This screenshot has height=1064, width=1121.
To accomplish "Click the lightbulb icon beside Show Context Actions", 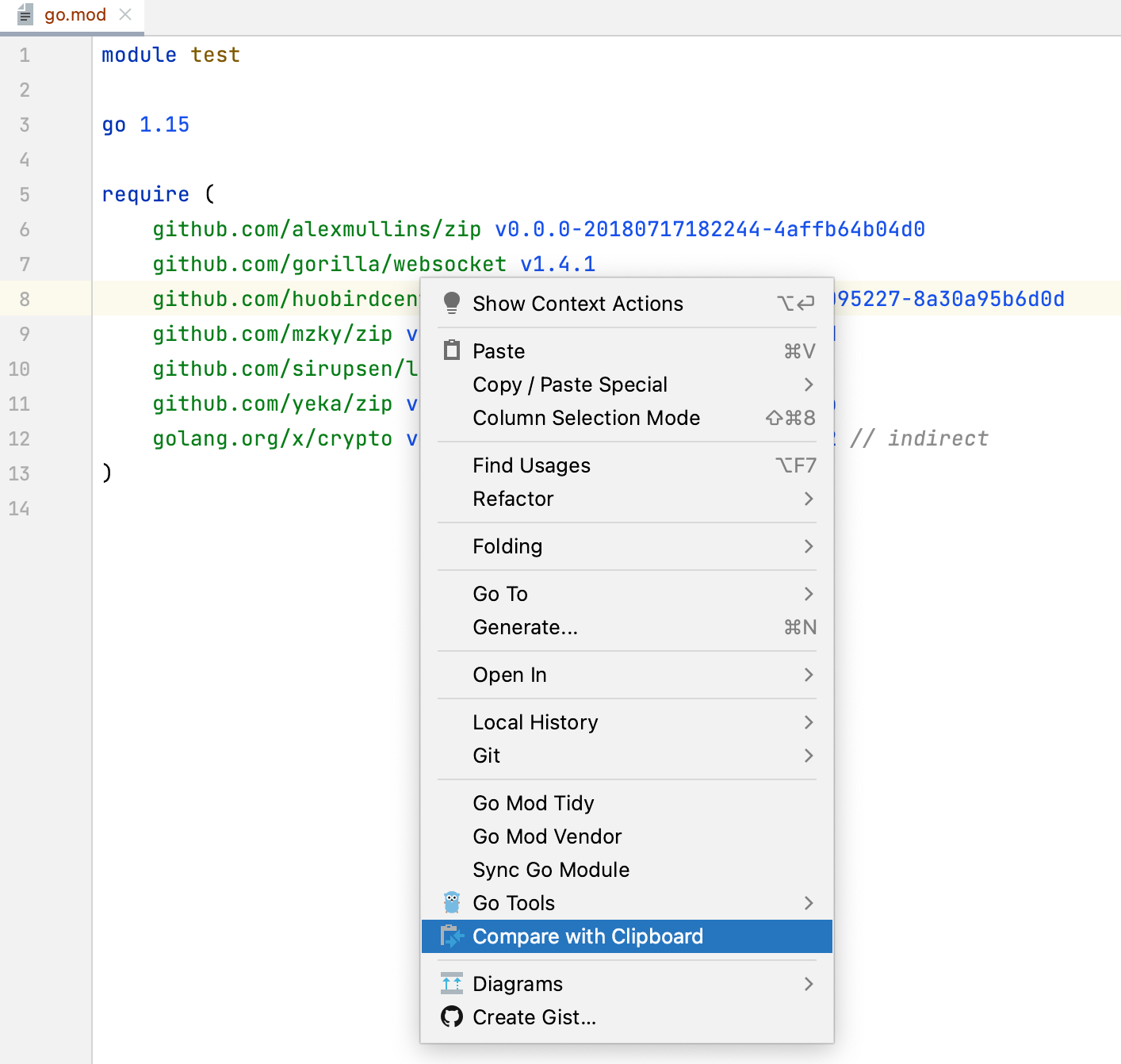I will click(452, 304).
